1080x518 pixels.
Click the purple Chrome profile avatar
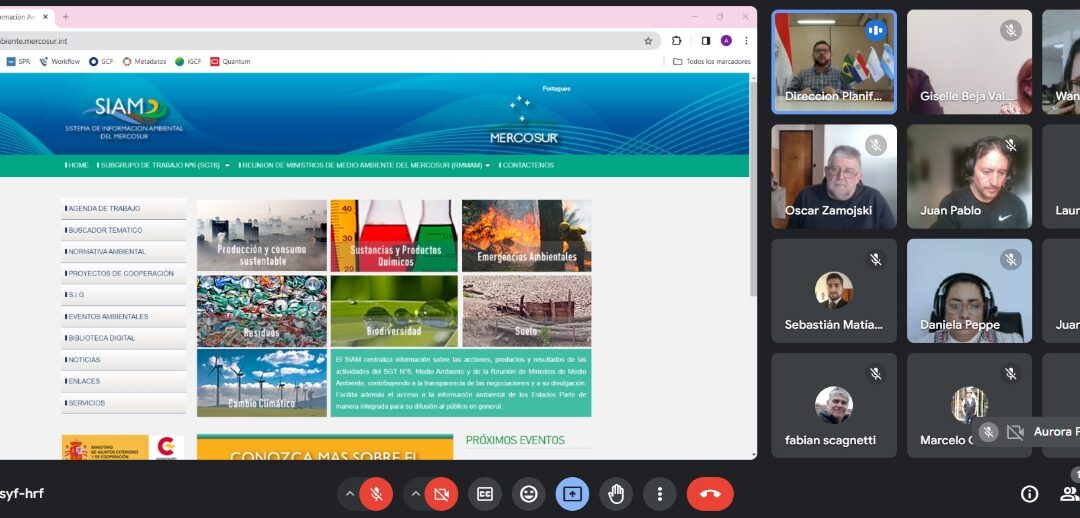click(x=726, y=41)
